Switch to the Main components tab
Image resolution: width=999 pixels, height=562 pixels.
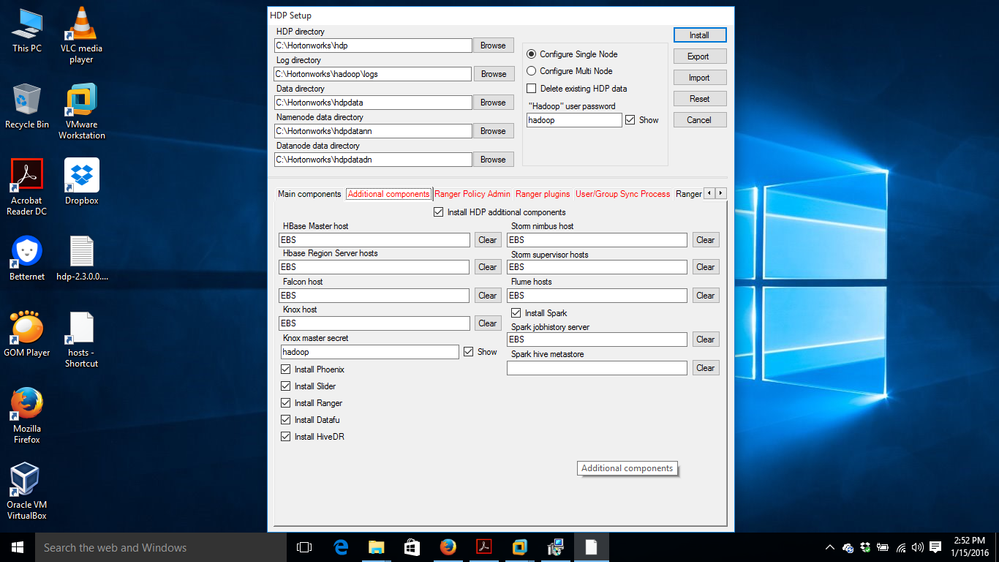(x=309, y=194)
